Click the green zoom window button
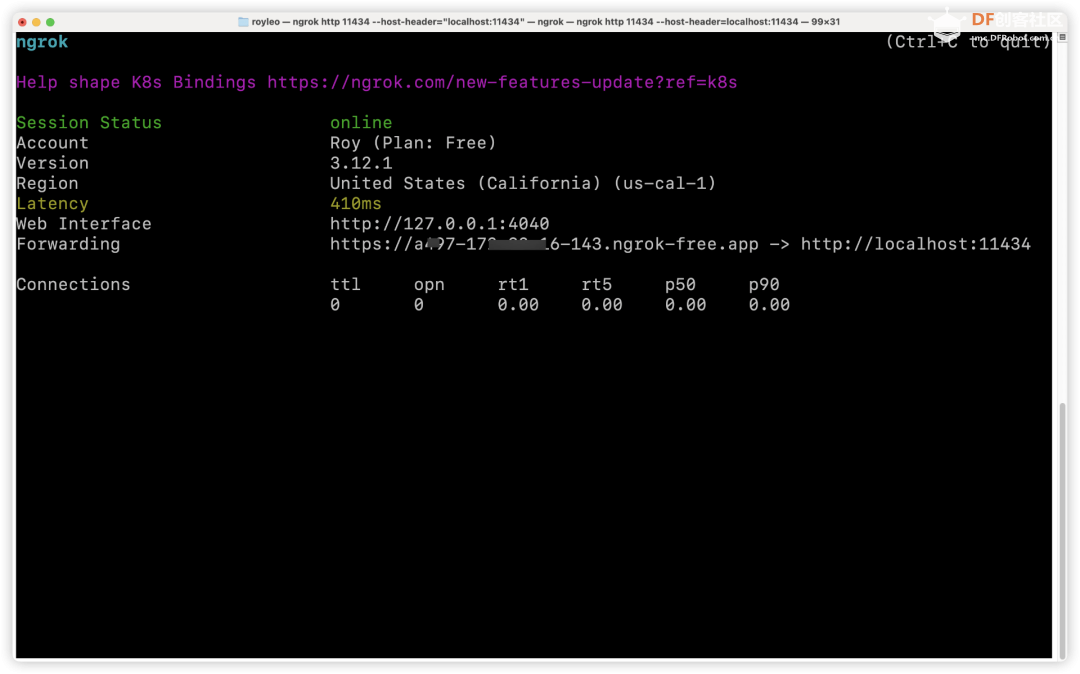Image resolution: width=1080 pixels, height=674 pixels. [x=50, y=22]
